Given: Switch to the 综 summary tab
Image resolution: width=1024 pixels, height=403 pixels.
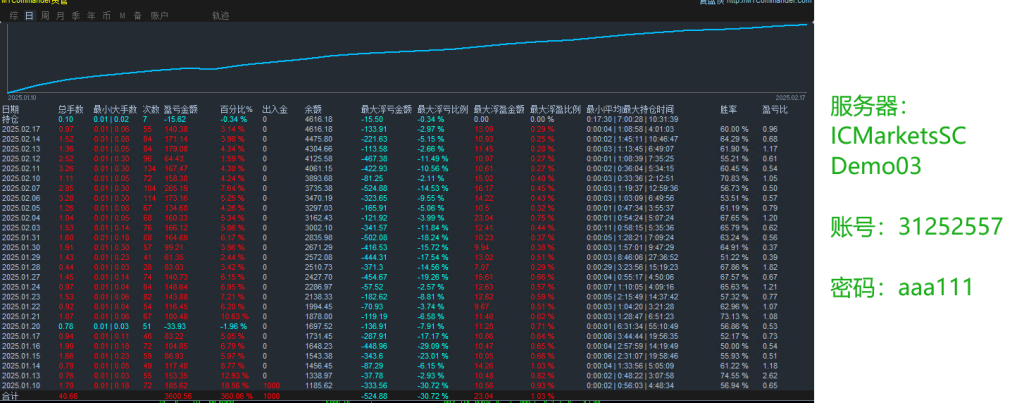Looking at the screenshot, I should tap(14, 16).
